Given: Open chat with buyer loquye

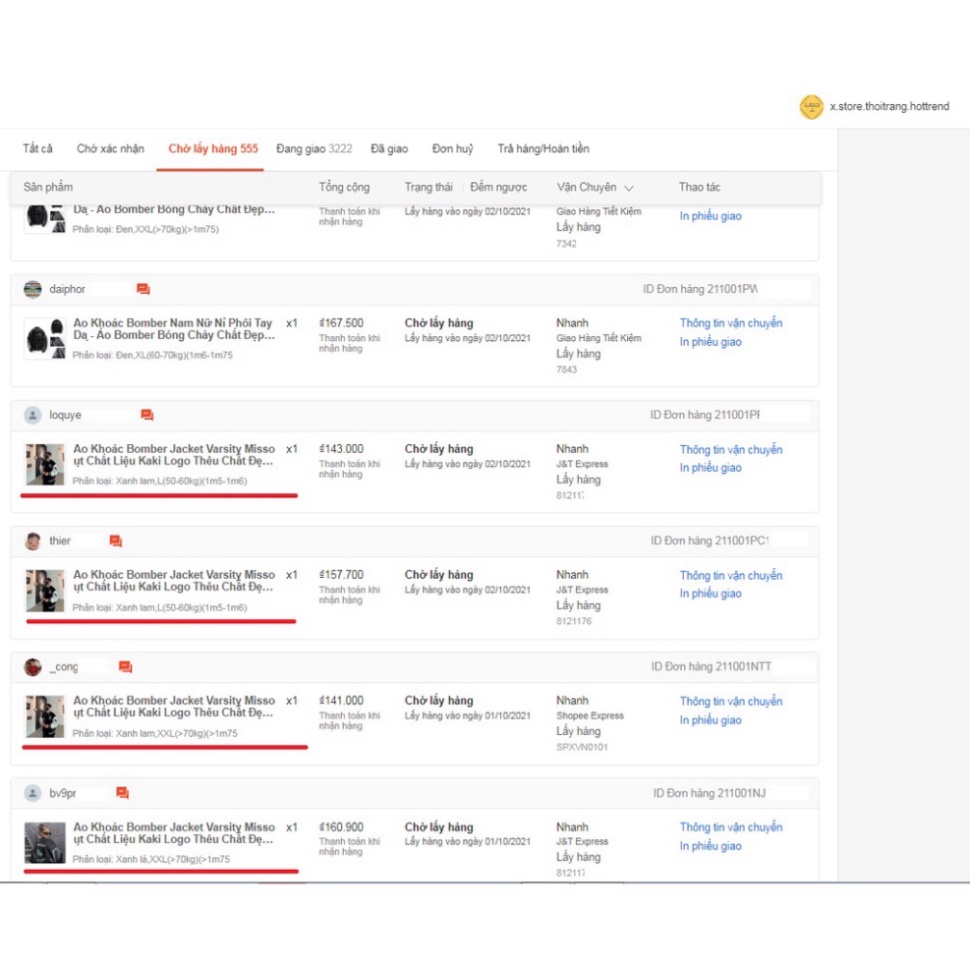Looking at the screenshot, I should click(x=147, y=414).
